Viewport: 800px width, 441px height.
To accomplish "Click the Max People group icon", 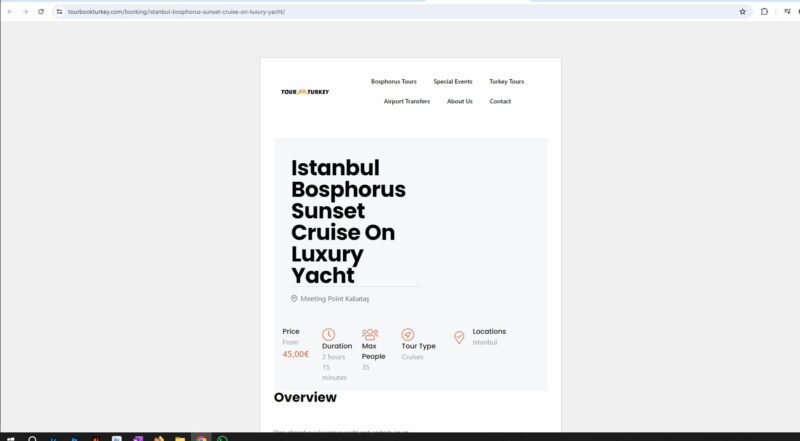I will pyautogui.click(x=370, y=334).
